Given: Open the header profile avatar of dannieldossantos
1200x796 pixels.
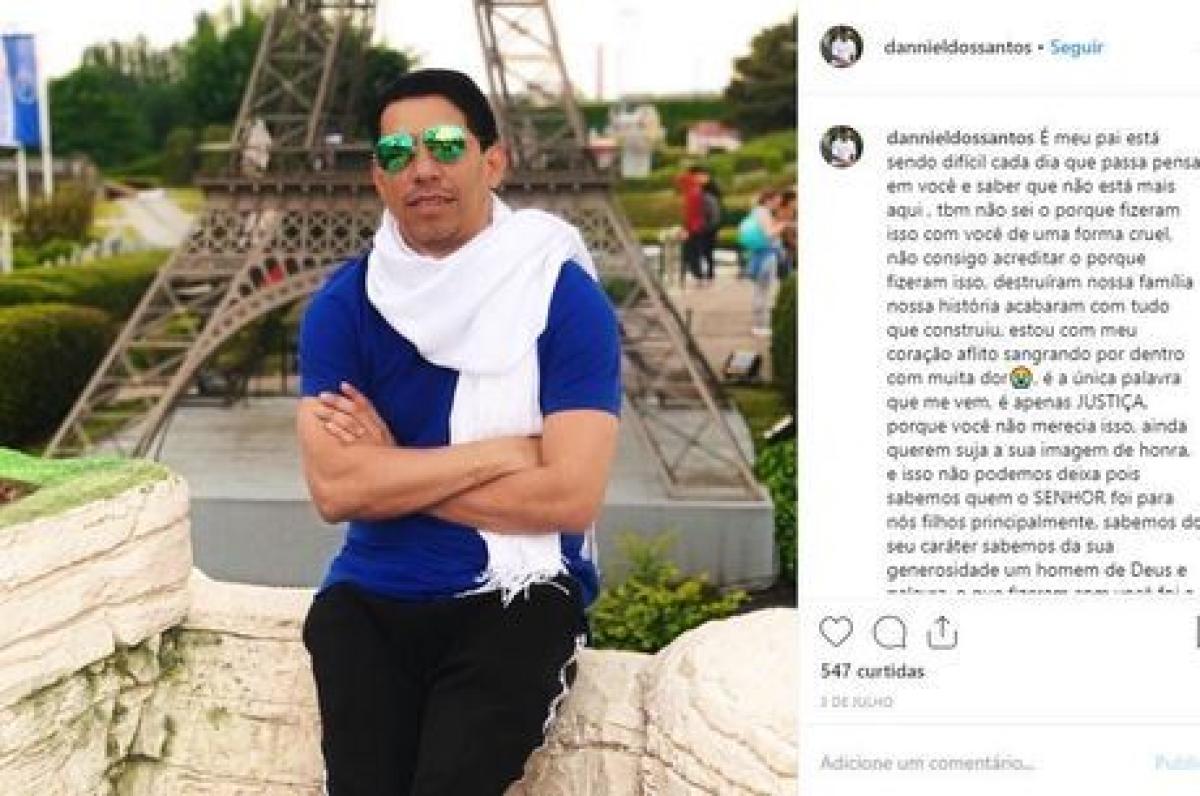Looking at the screenshot, I should coord(841,47).
